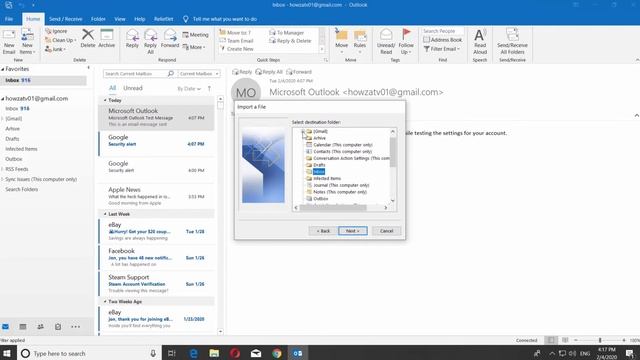Open the New Items menu
The height and width of the screenshot is (360, 640).
click(x=27, y=41)
